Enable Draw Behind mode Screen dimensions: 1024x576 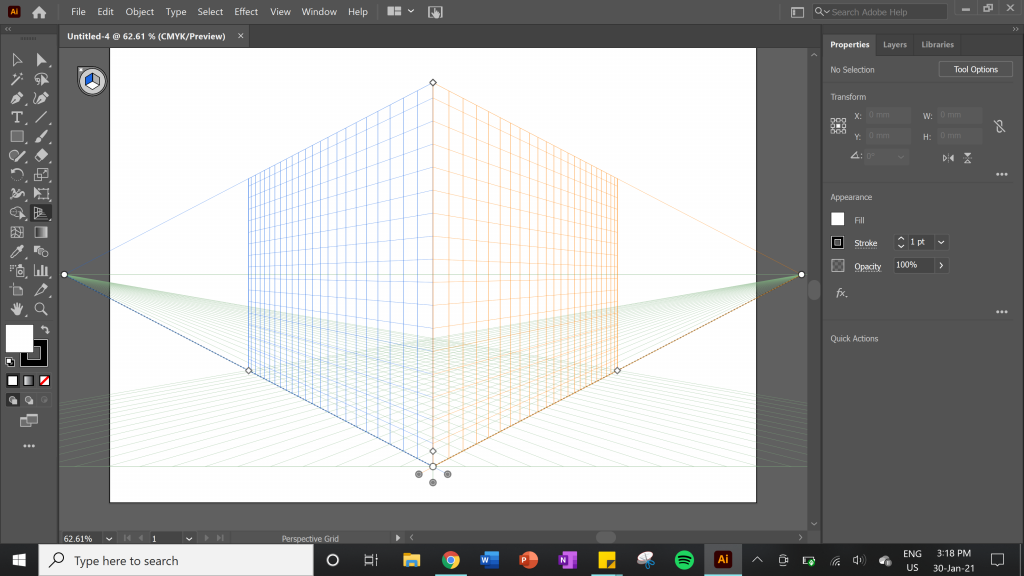pos(29,400)
